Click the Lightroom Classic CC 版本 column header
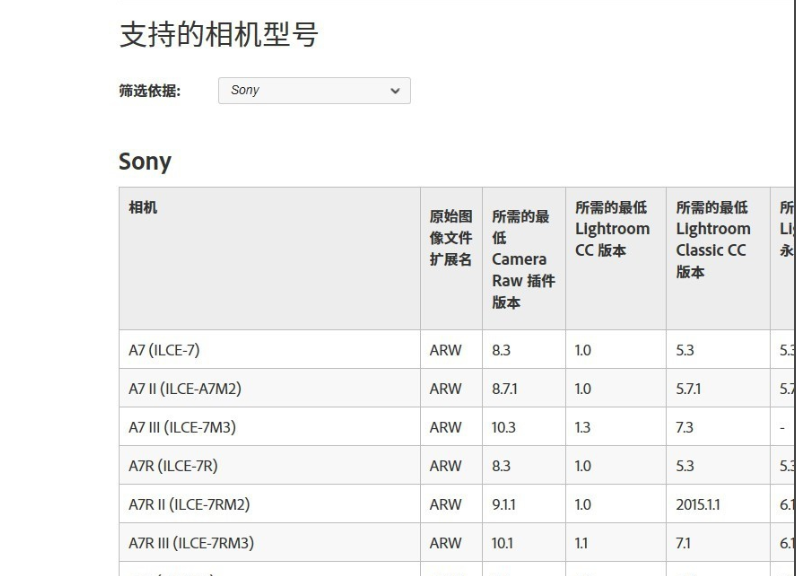The height and width of the screenshot is (576, 796). coord(714,240)
